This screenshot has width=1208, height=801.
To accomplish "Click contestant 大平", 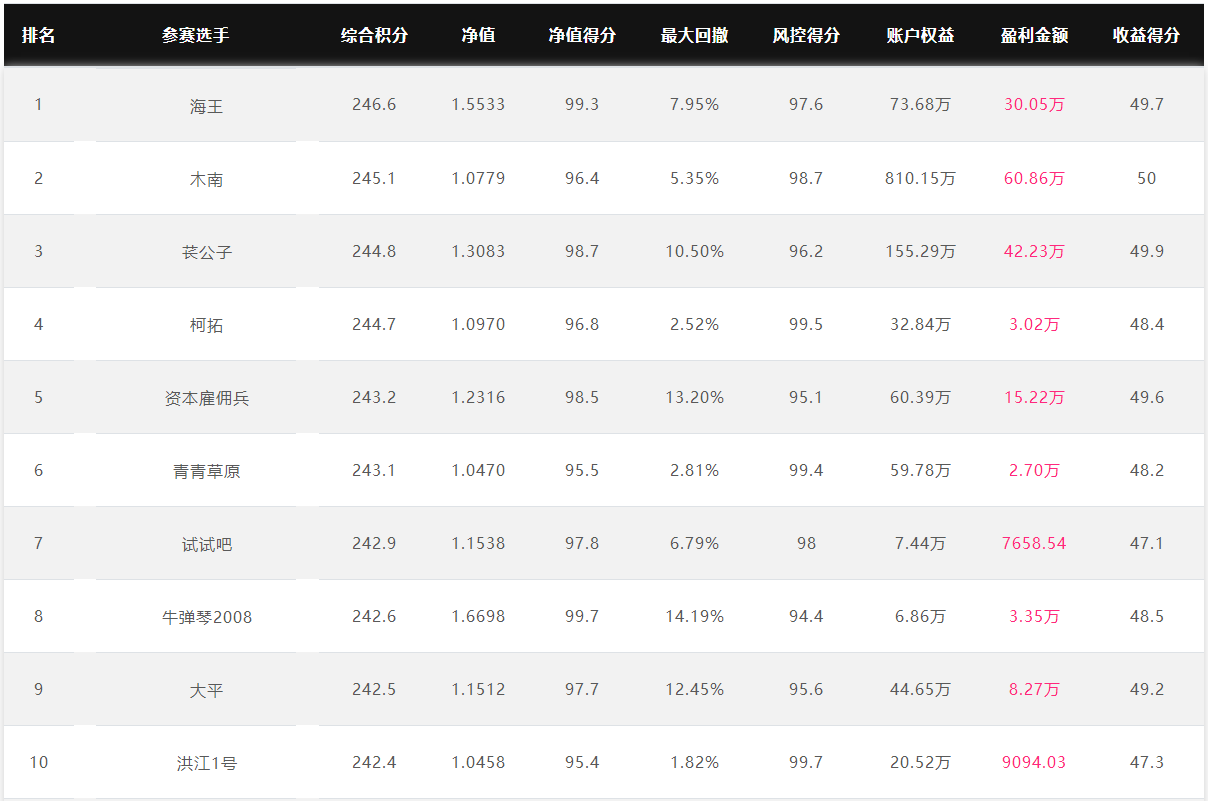I will [206, 690].
